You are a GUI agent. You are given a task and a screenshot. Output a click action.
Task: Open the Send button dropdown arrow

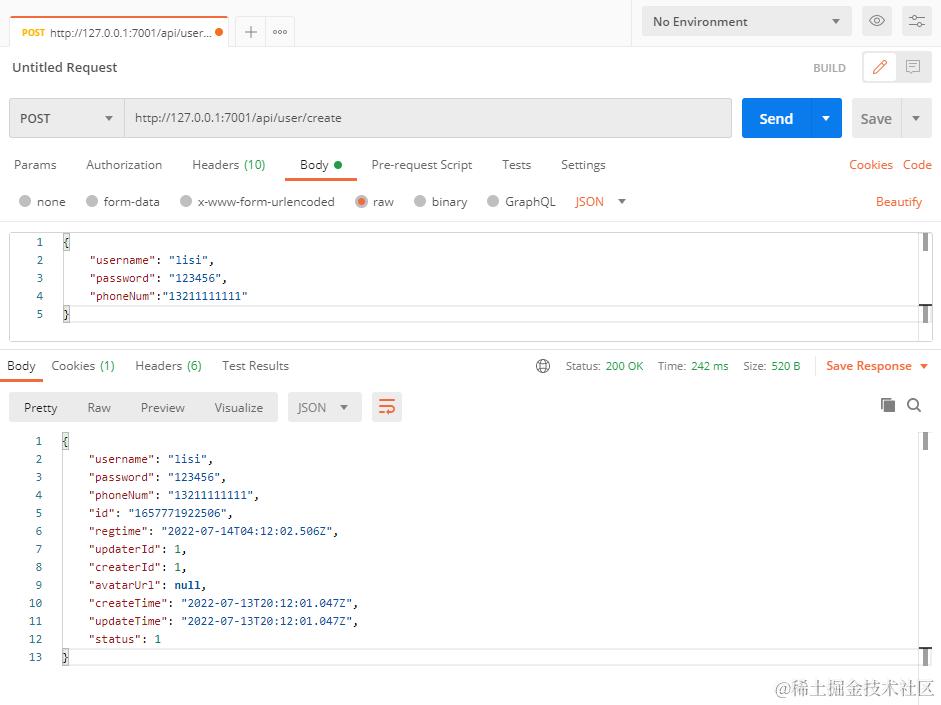826,118
